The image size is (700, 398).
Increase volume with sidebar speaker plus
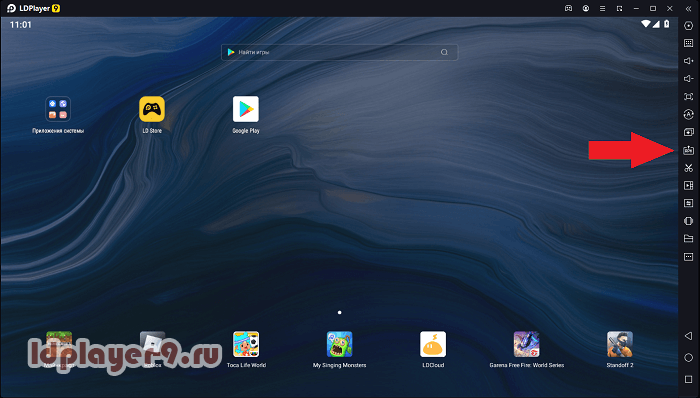[x=688, y=61]
